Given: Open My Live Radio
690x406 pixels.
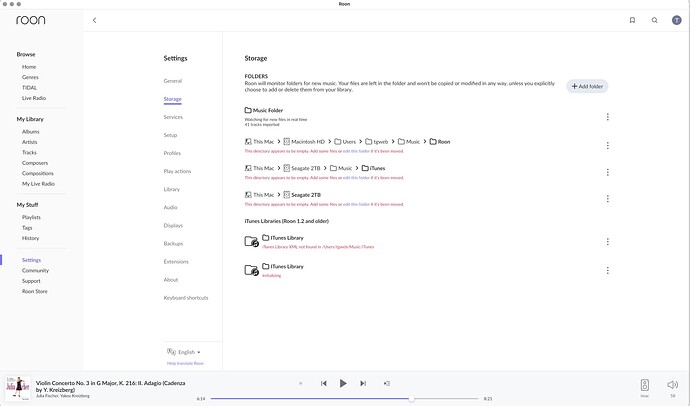Looking at the screenshot, I should click(x=38, y=184).
